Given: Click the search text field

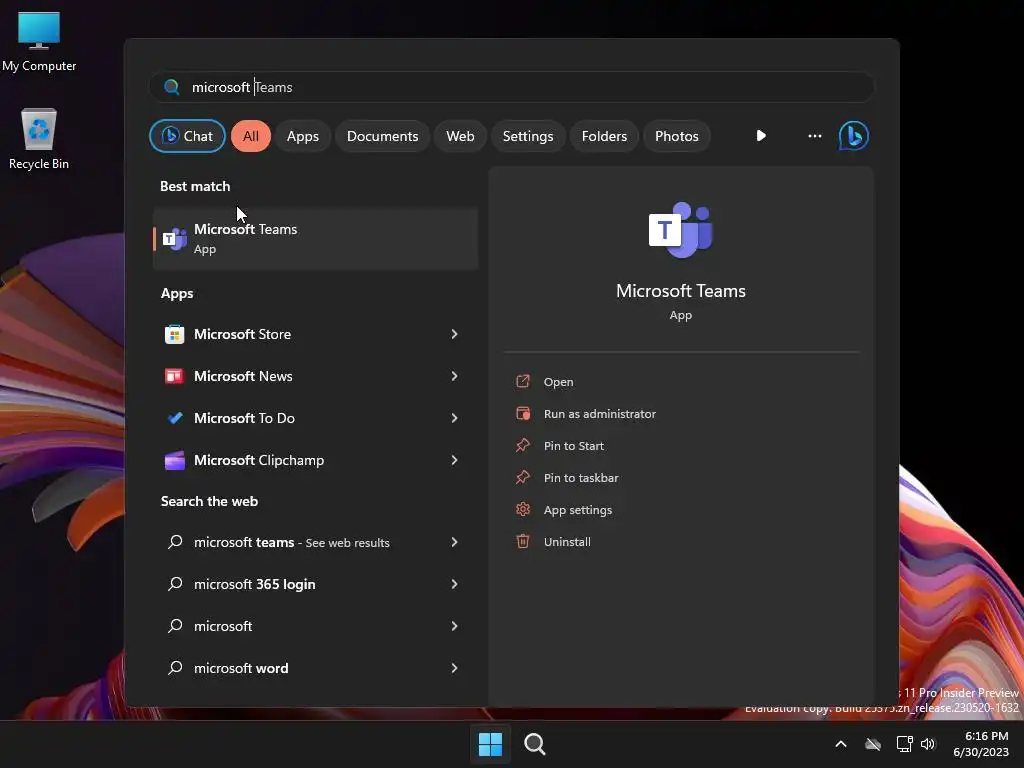Looking at the screenshot, I should tap(511, 87).
